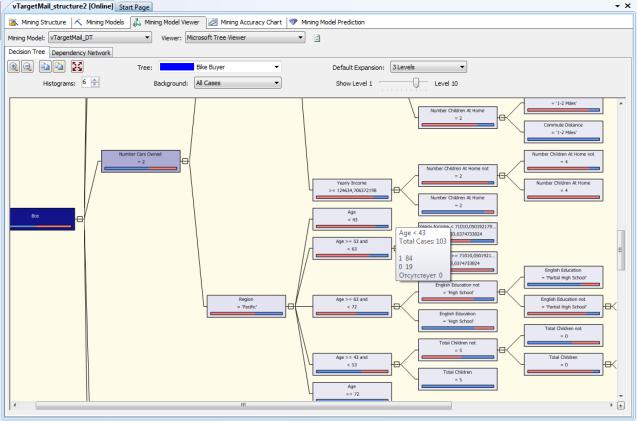Click the scroll corner plus navigation icon

(621, 405)
